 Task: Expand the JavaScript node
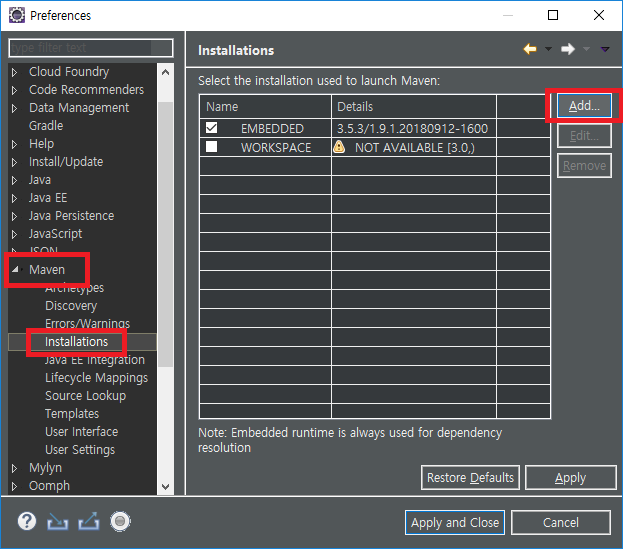click(15, 234)
